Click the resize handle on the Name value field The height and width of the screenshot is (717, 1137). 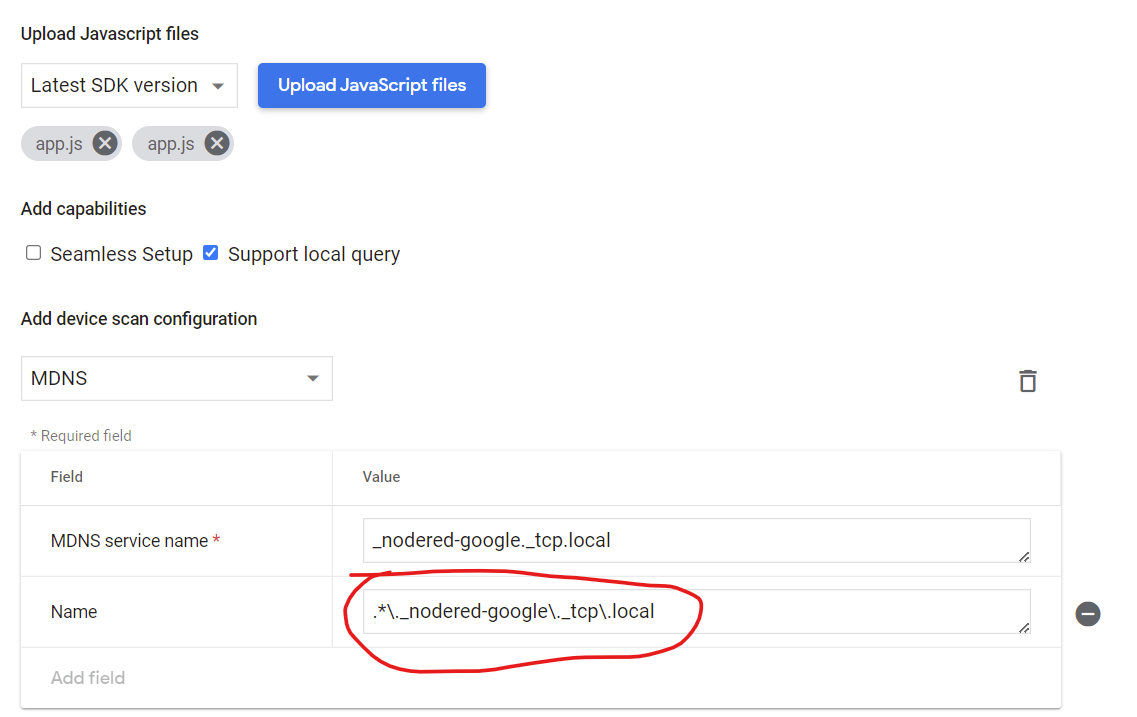1023,628
